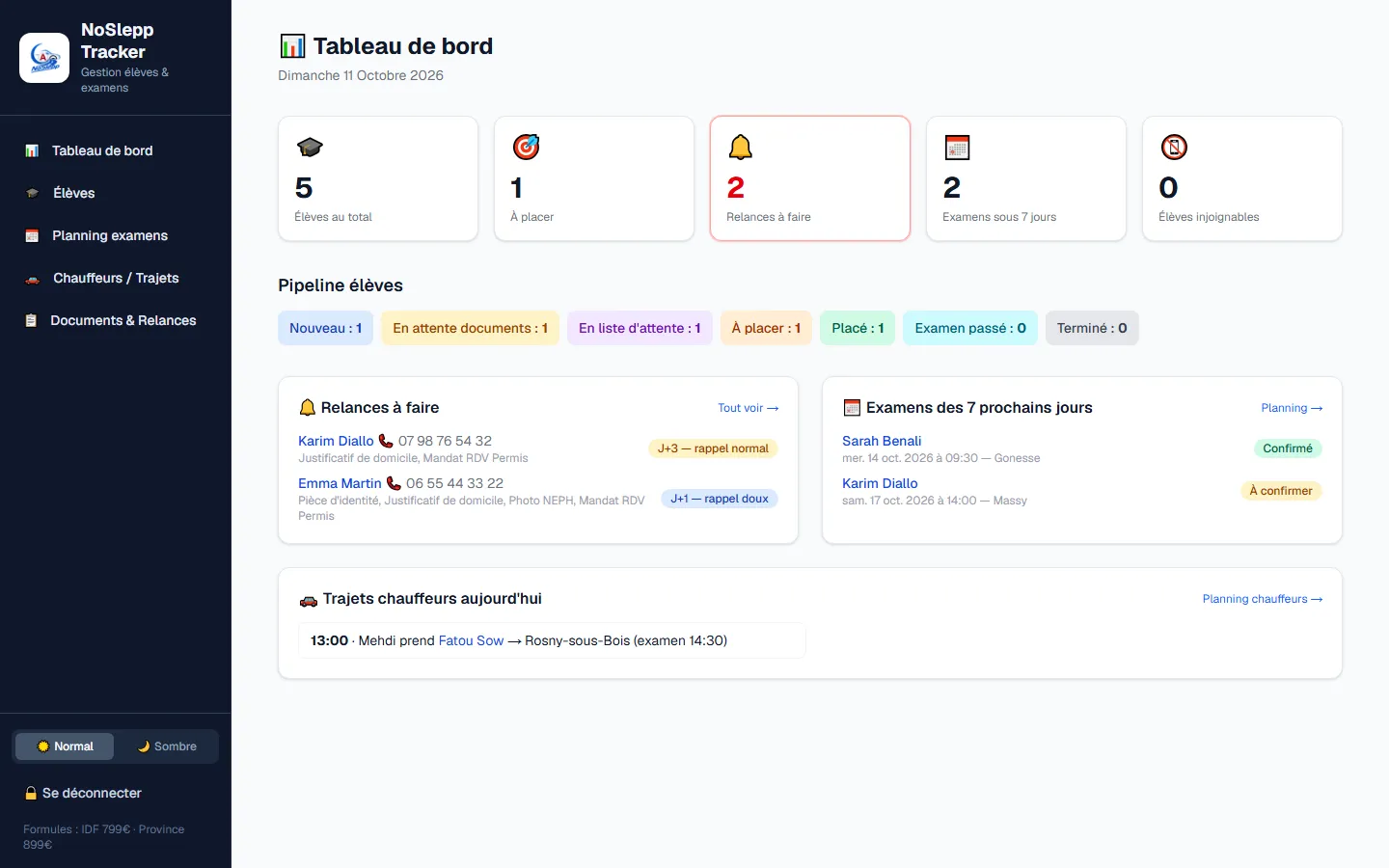
Task: Click the calendar icon on Examens sous 7 jours
Action: tap(957, 147)
